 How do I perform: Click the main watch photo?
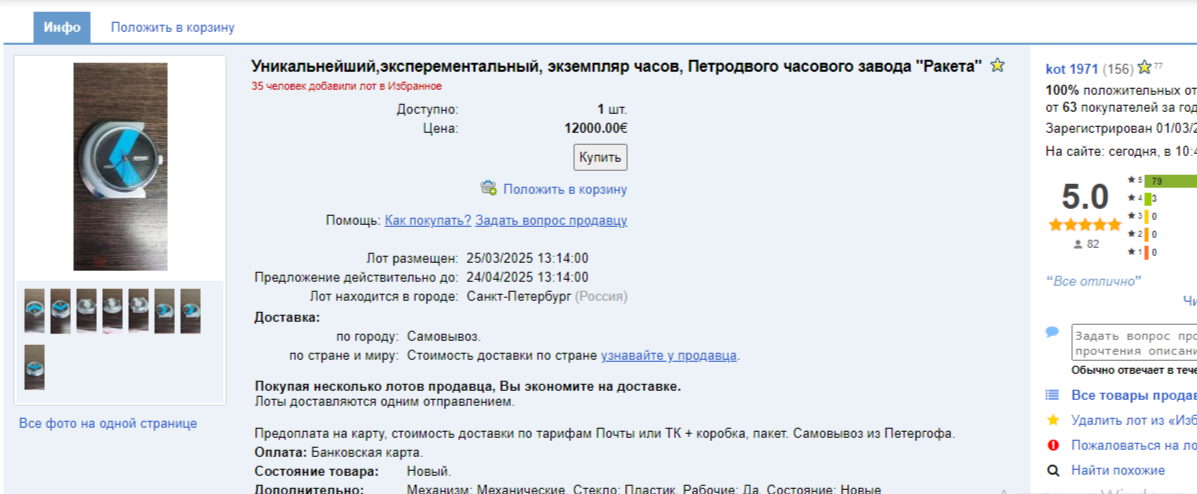point(120,166)
